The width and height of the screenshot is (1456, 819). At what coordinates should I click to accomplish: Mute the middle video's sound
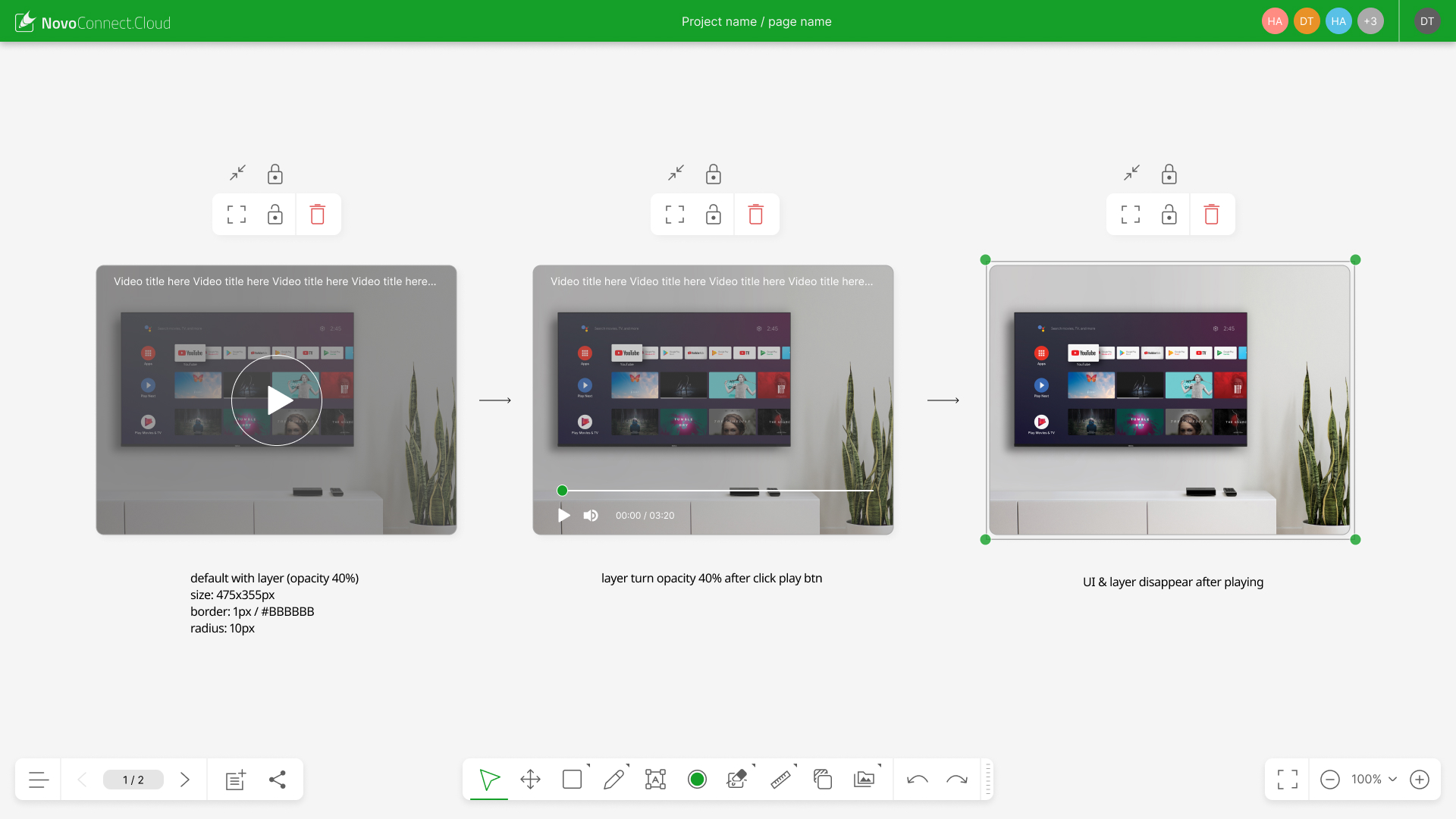(x=591, y=516)
